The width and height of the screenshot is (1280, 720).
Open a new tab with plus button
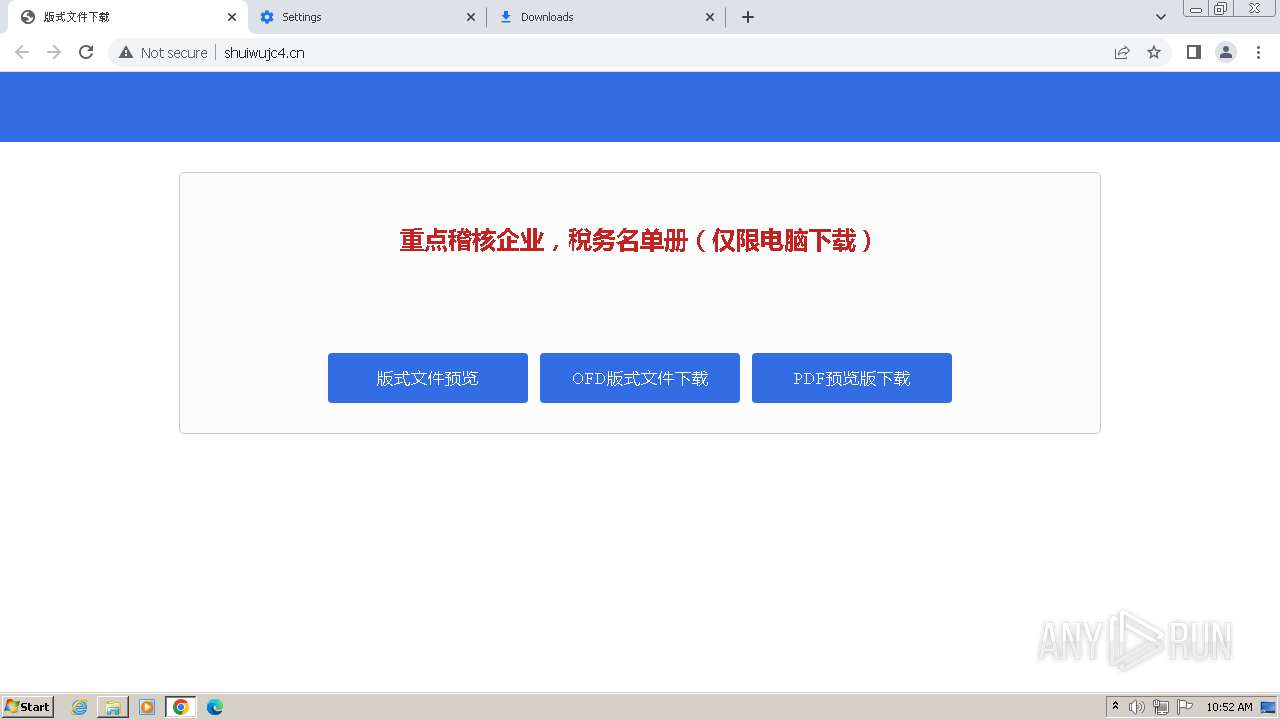(748, 17)
